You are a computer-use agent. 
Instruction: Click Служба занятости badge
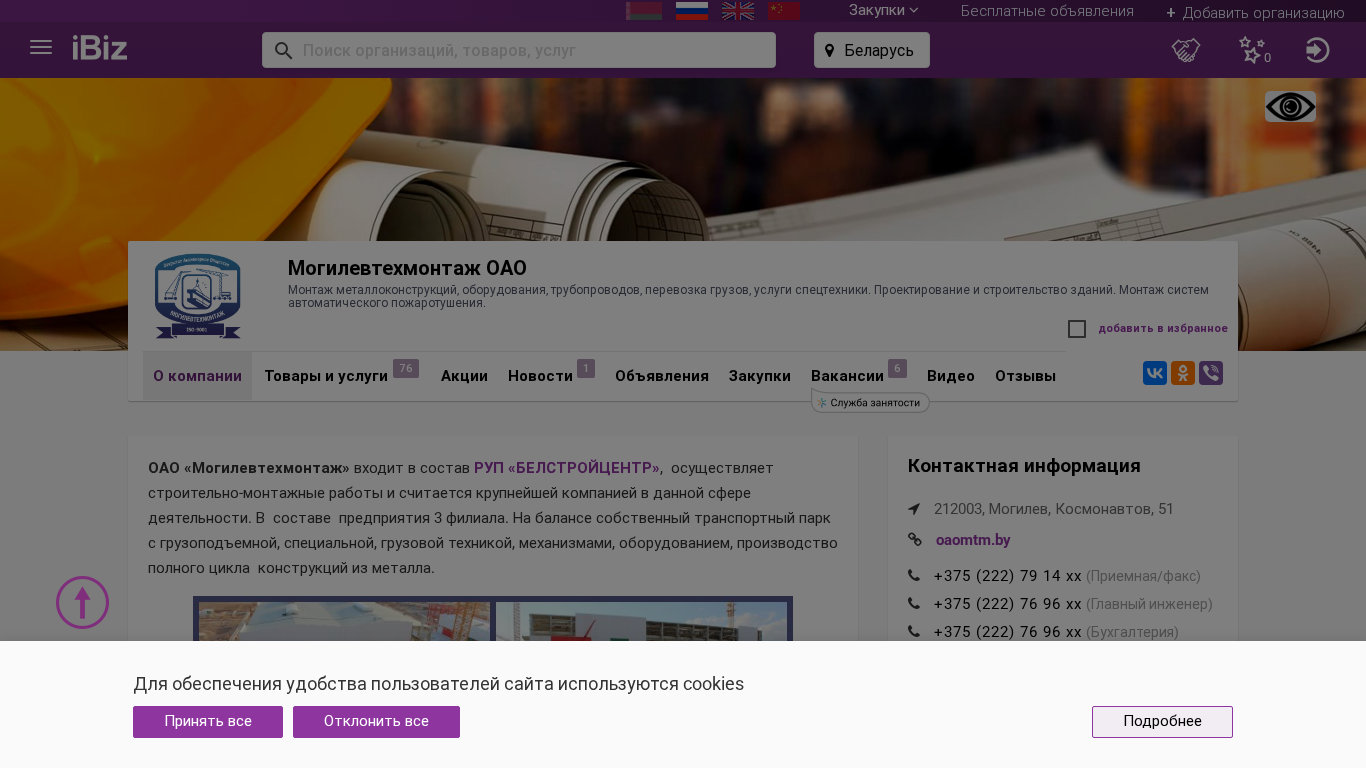pos(870,403)
